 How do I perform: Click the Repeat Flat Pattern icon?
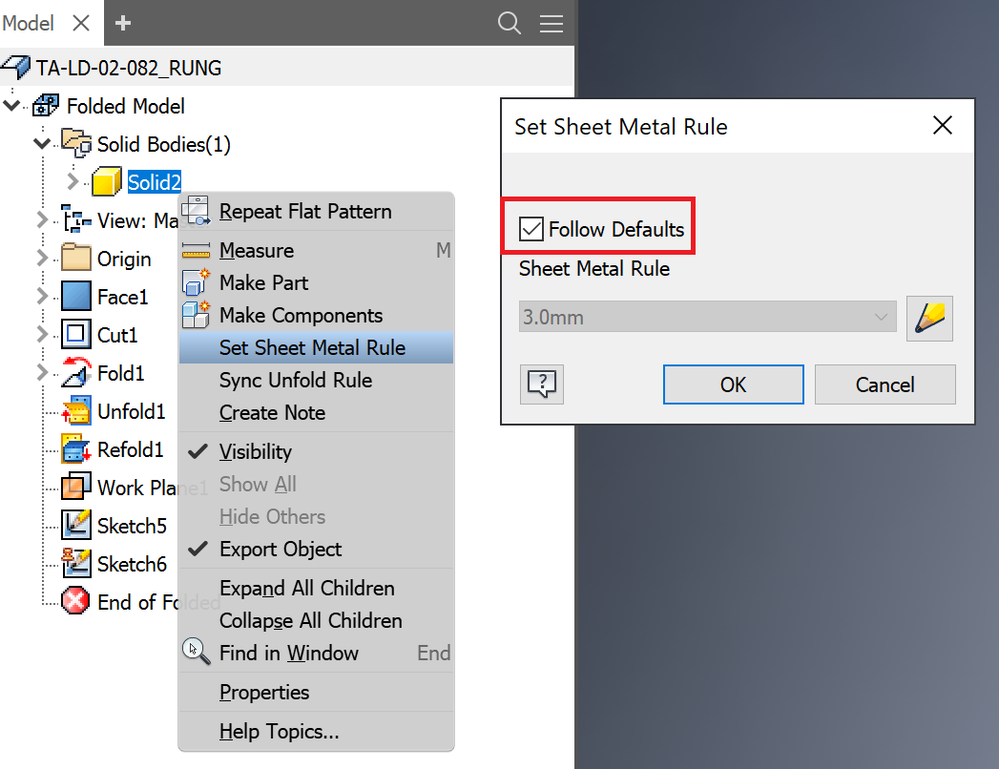coord(196,211)
